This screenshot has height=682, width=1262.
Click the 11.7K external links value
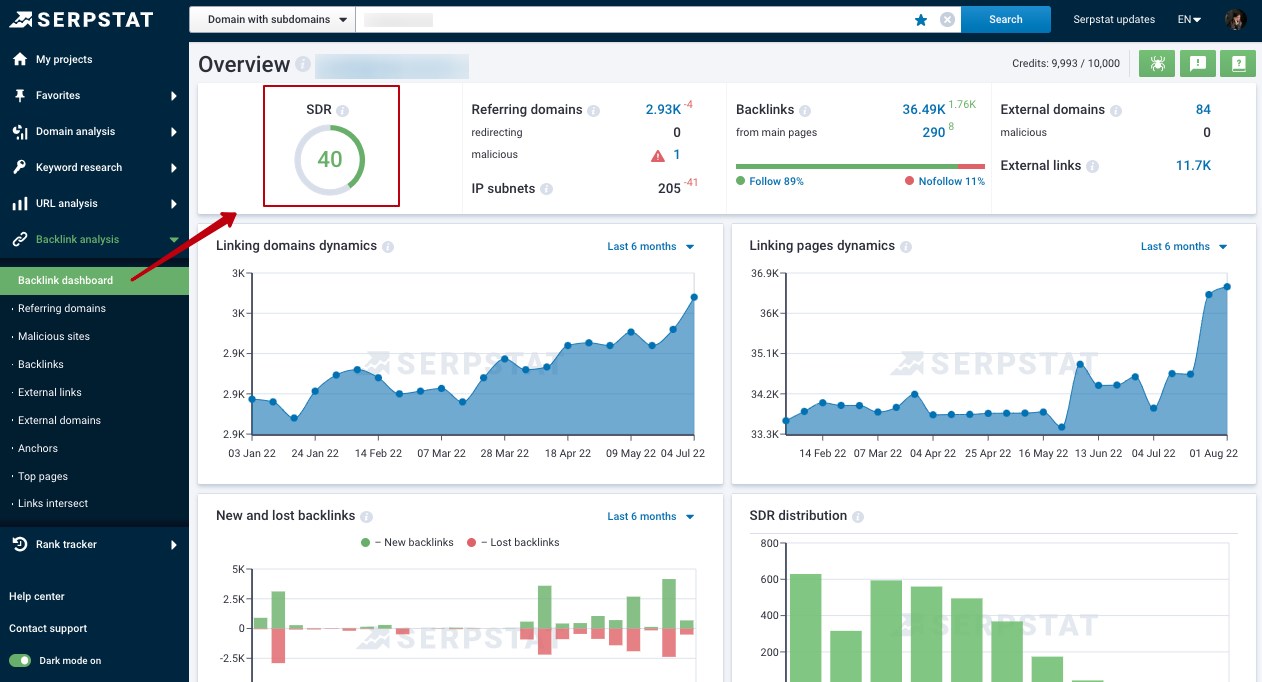coord(1193,165)
